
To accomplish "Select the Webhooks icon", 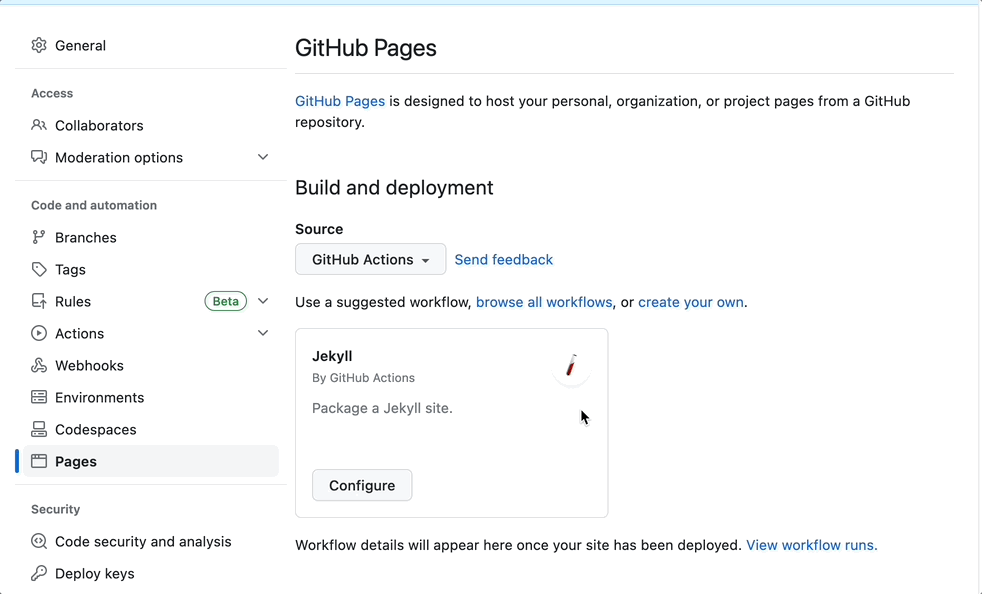I will pos(38,365).
